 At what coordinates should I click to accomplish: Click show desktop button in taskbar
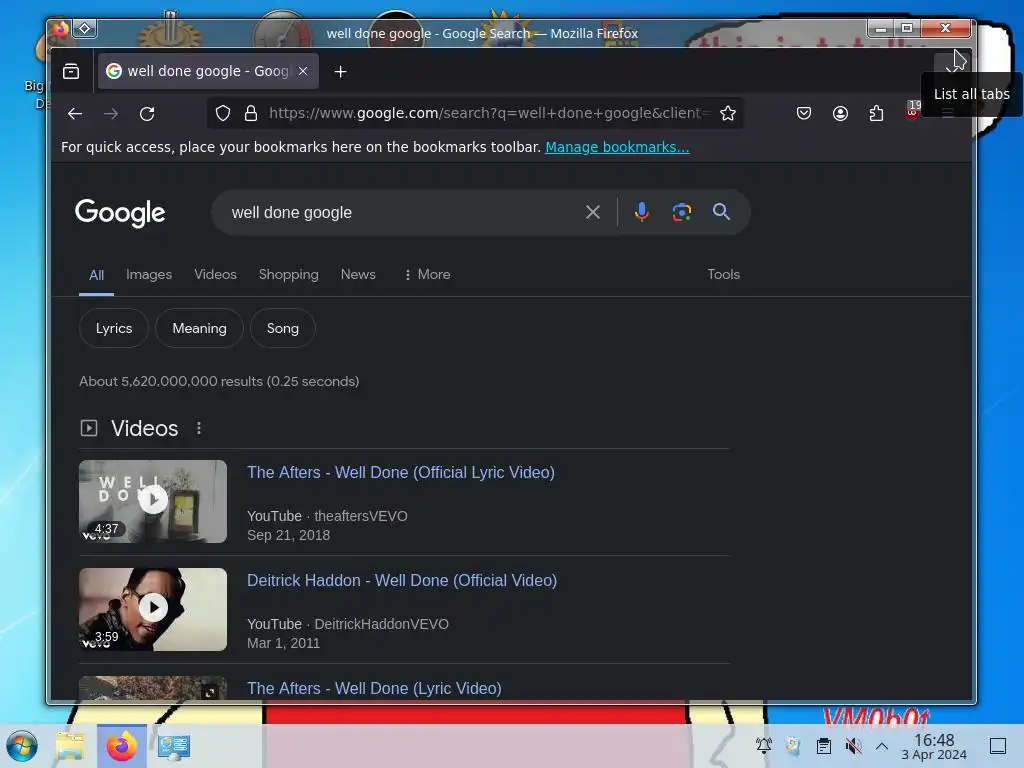tap(998, 745)
